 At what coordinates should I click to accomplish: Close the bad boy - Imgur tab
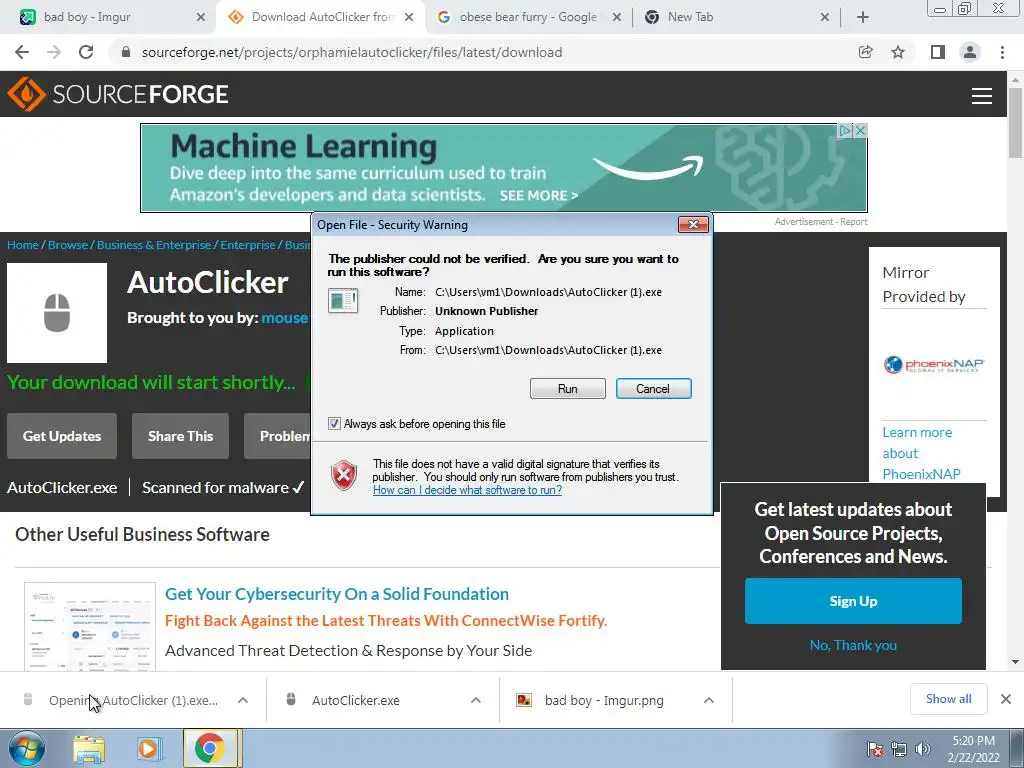[x=201, y=18]
